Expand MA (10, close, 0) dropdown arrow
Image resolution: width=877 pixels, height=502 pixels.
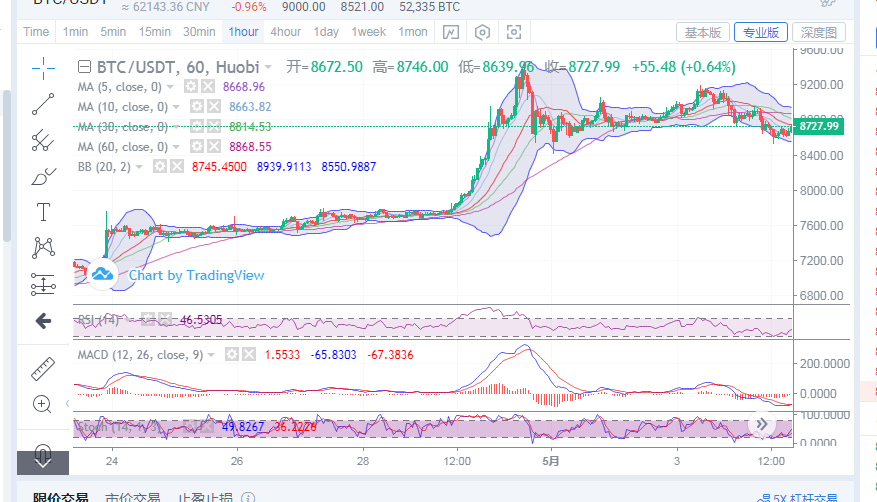(x=176, y=107)
